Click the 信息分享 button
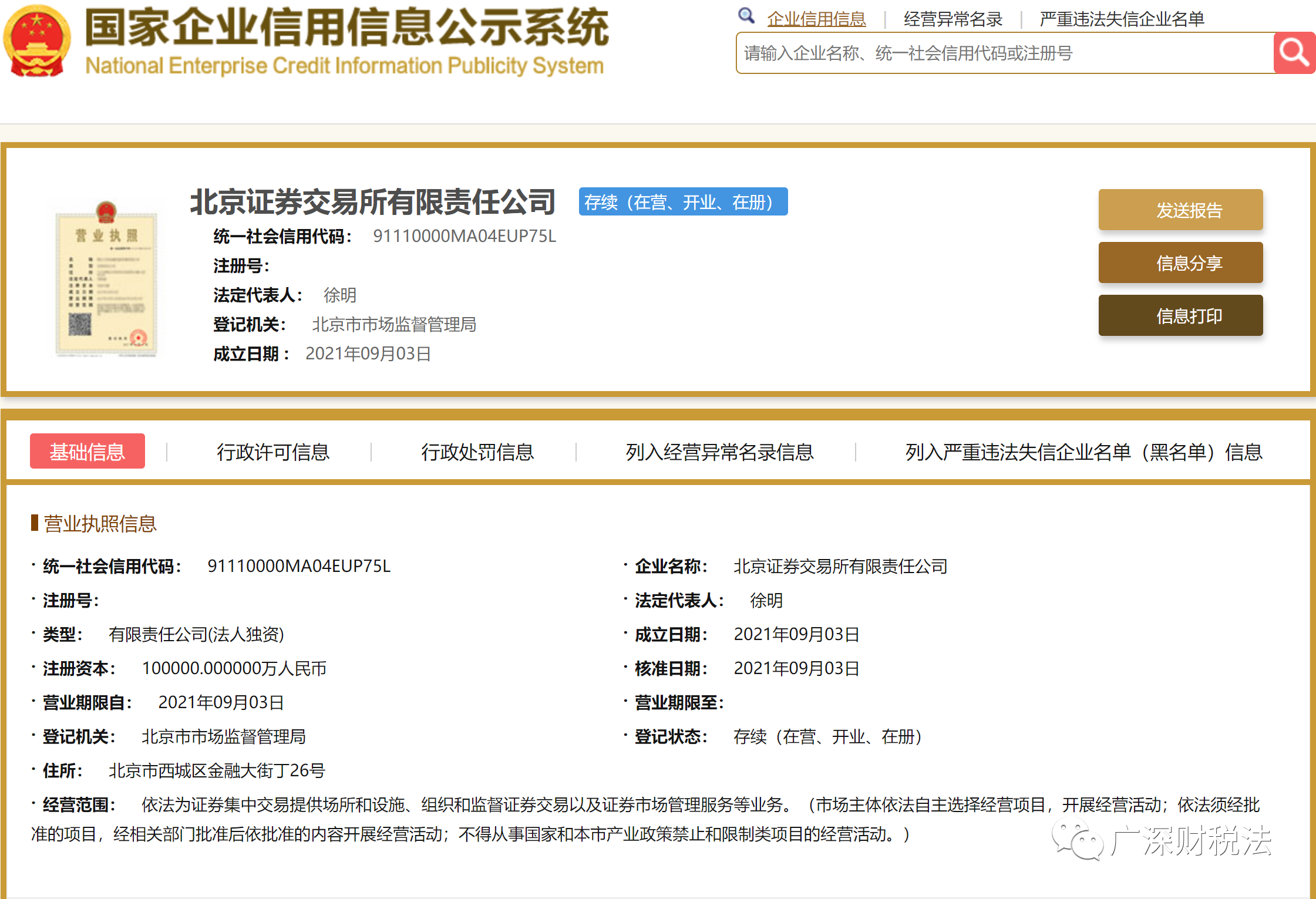Viewport: 1316px width, 899px height. (x=1180, y=262)
